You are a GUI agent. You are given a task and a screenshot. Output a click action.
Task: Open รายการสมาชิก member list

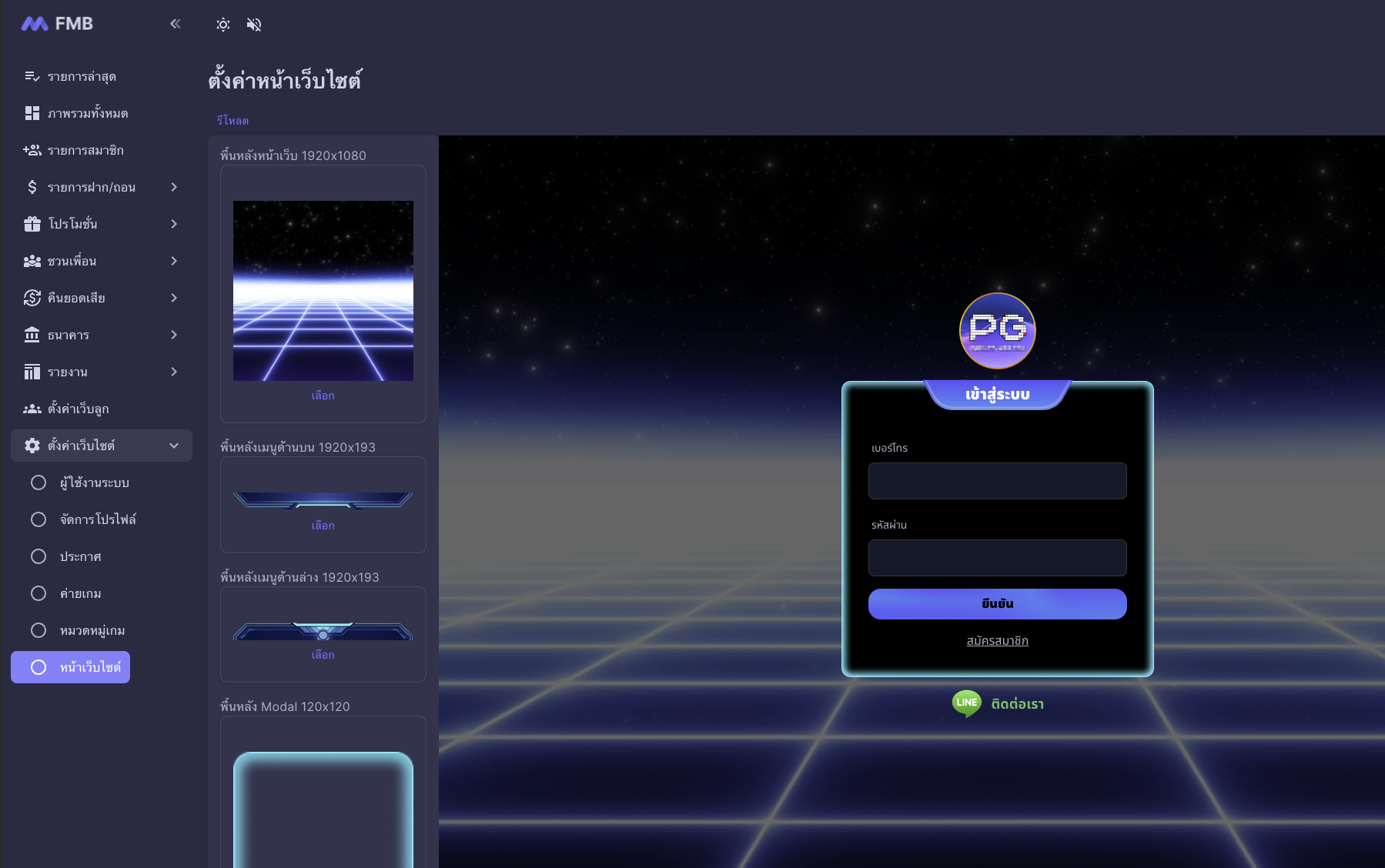point(85,150)
